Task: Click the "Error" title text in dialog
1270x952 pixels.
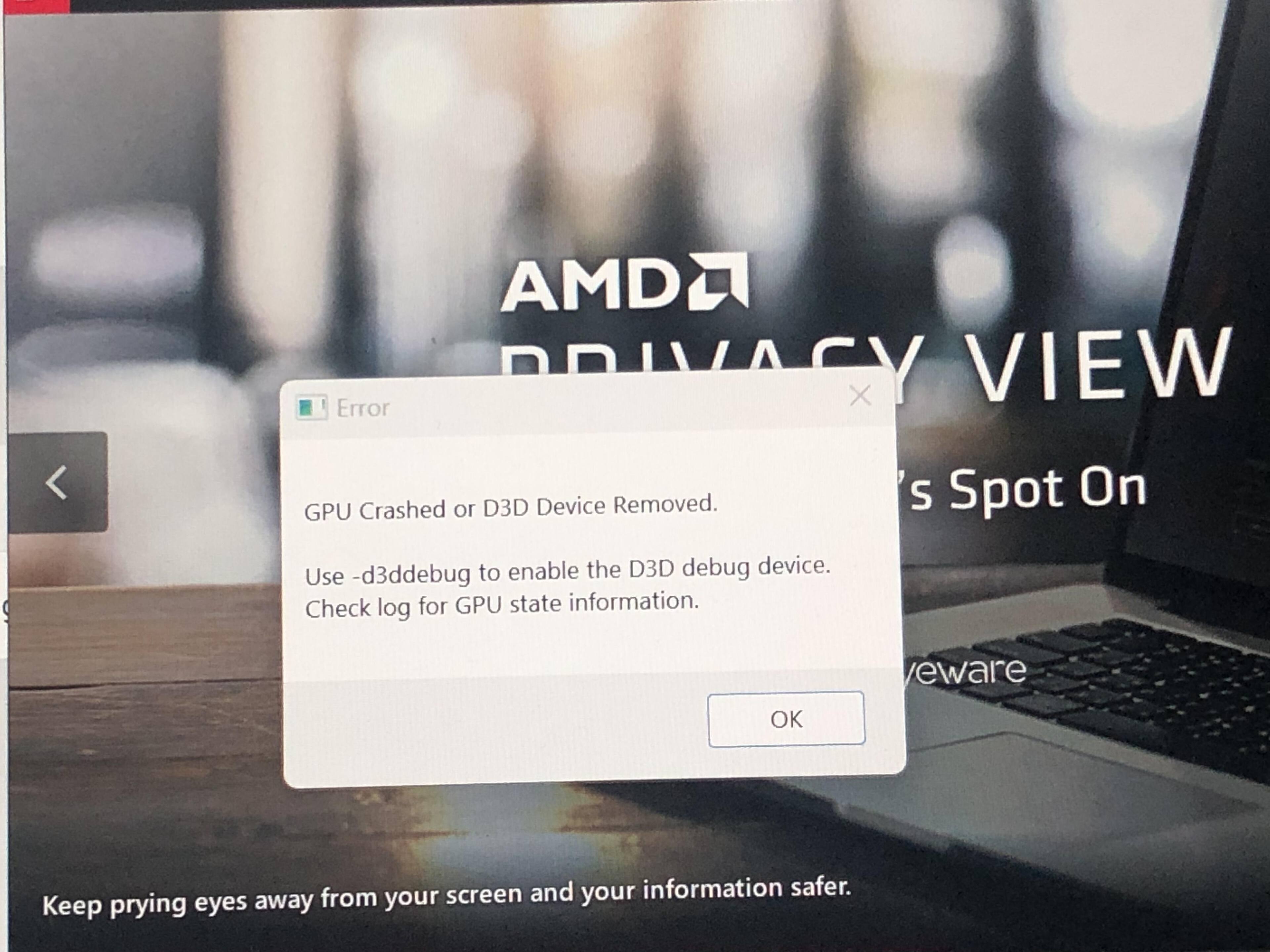Action: click(x=363, y=408)
